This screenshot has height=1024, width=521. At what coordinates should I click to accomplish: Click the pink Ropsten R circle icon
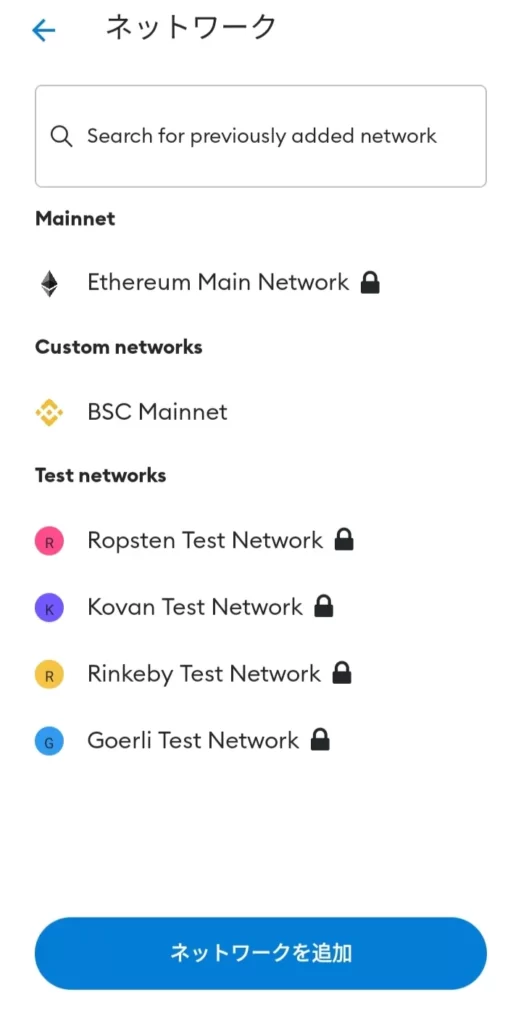coord(49,541)
